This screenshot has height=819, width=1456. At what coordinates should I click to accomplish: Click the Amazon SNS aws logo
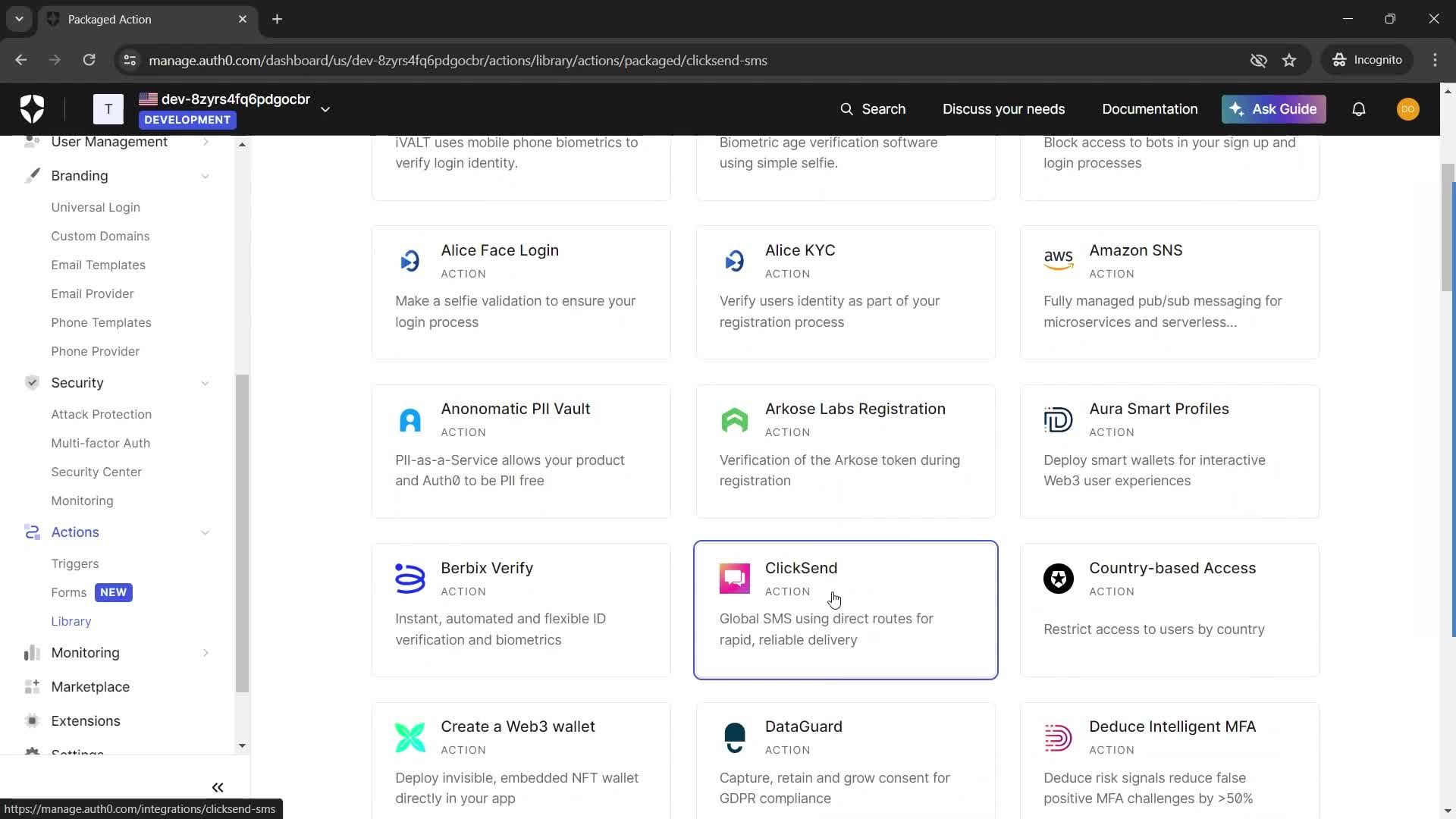point(1059,261)
